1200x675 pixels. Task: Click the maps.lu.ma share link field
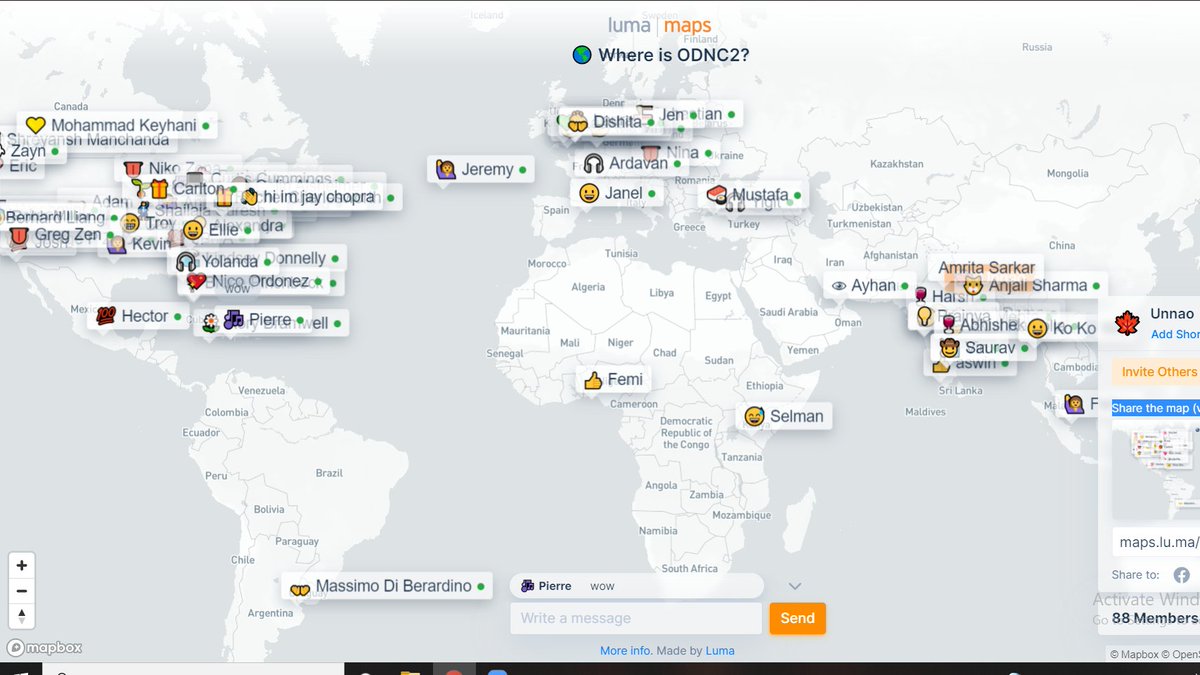pyautogui.click(x=1158, y=542)
